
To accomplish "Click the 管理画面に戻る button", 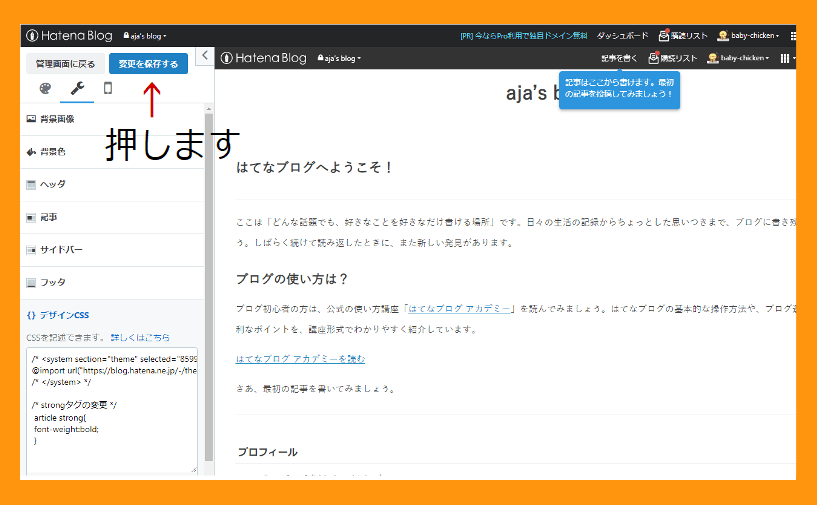I will coord(65,64).
